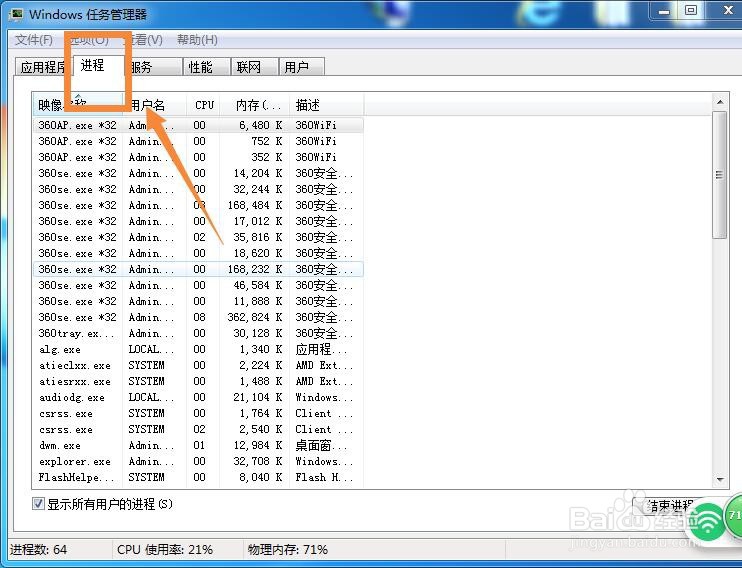Select the FlashHelpe... process row

point(199,478)
